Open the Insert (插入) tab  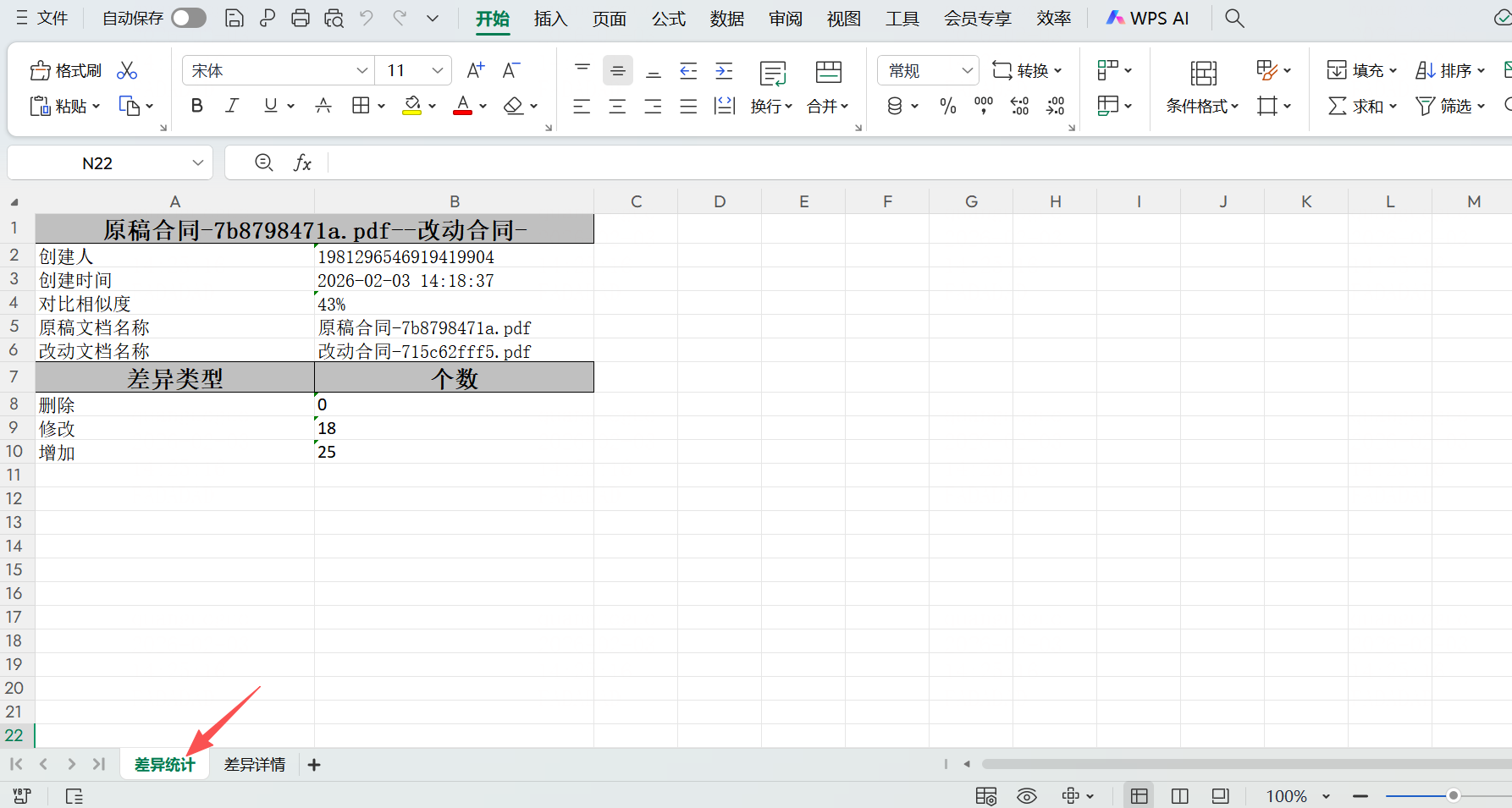(x=550, y=19)
